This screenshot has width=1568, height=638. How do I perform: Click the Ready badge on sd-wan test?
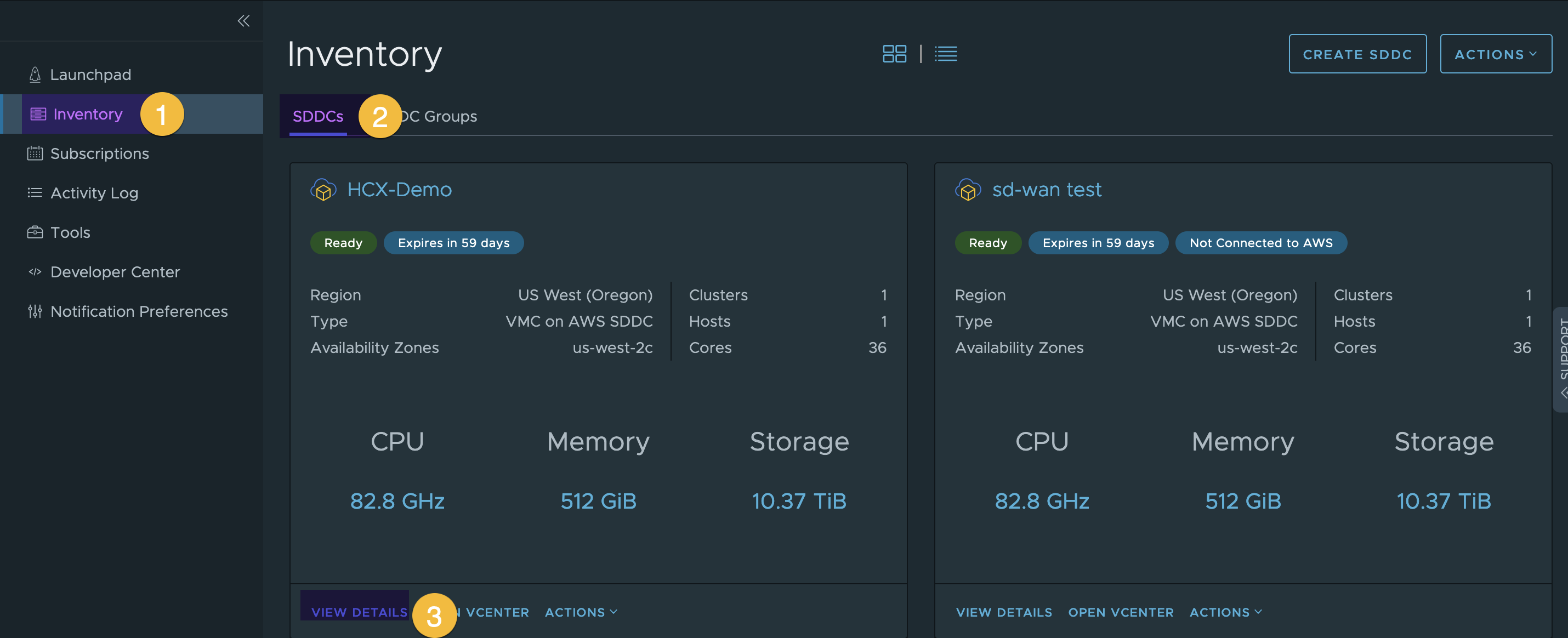(988, 243)
